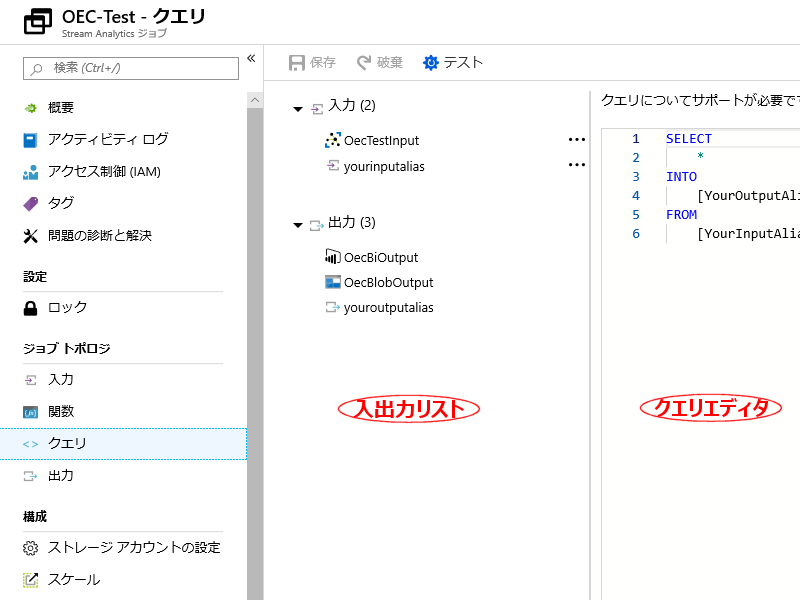Click the [YourInputAlias] text on line 6

748,234
